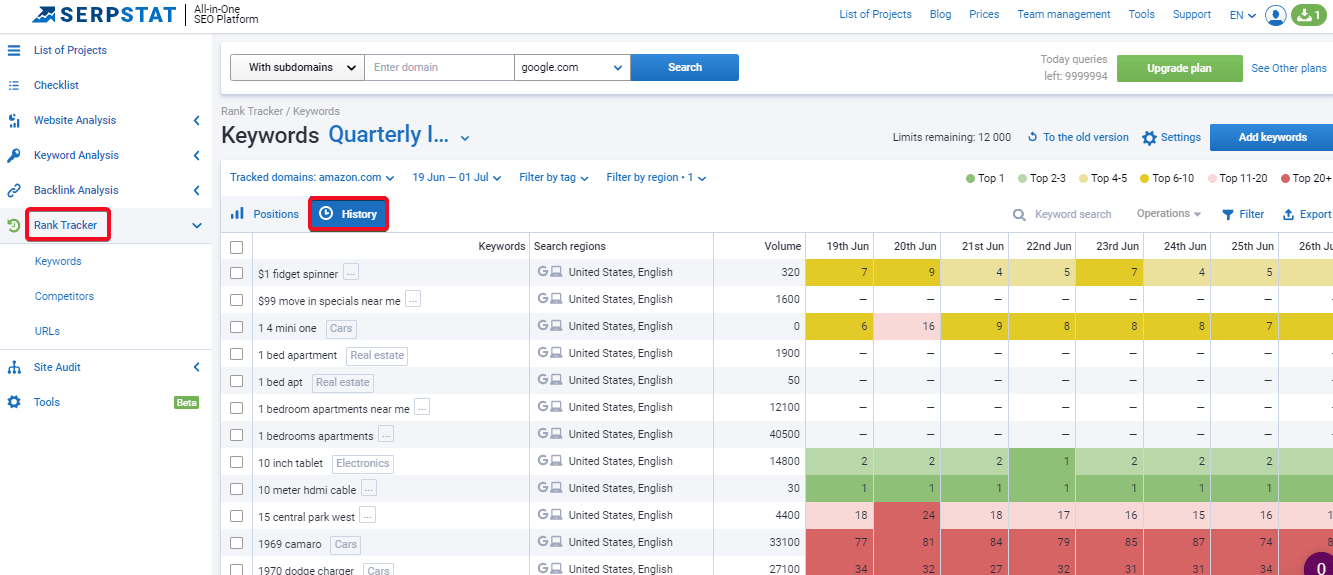Click the user account avatar icon
This screenshot has height=575, width=1333.
pos(1275,15)
